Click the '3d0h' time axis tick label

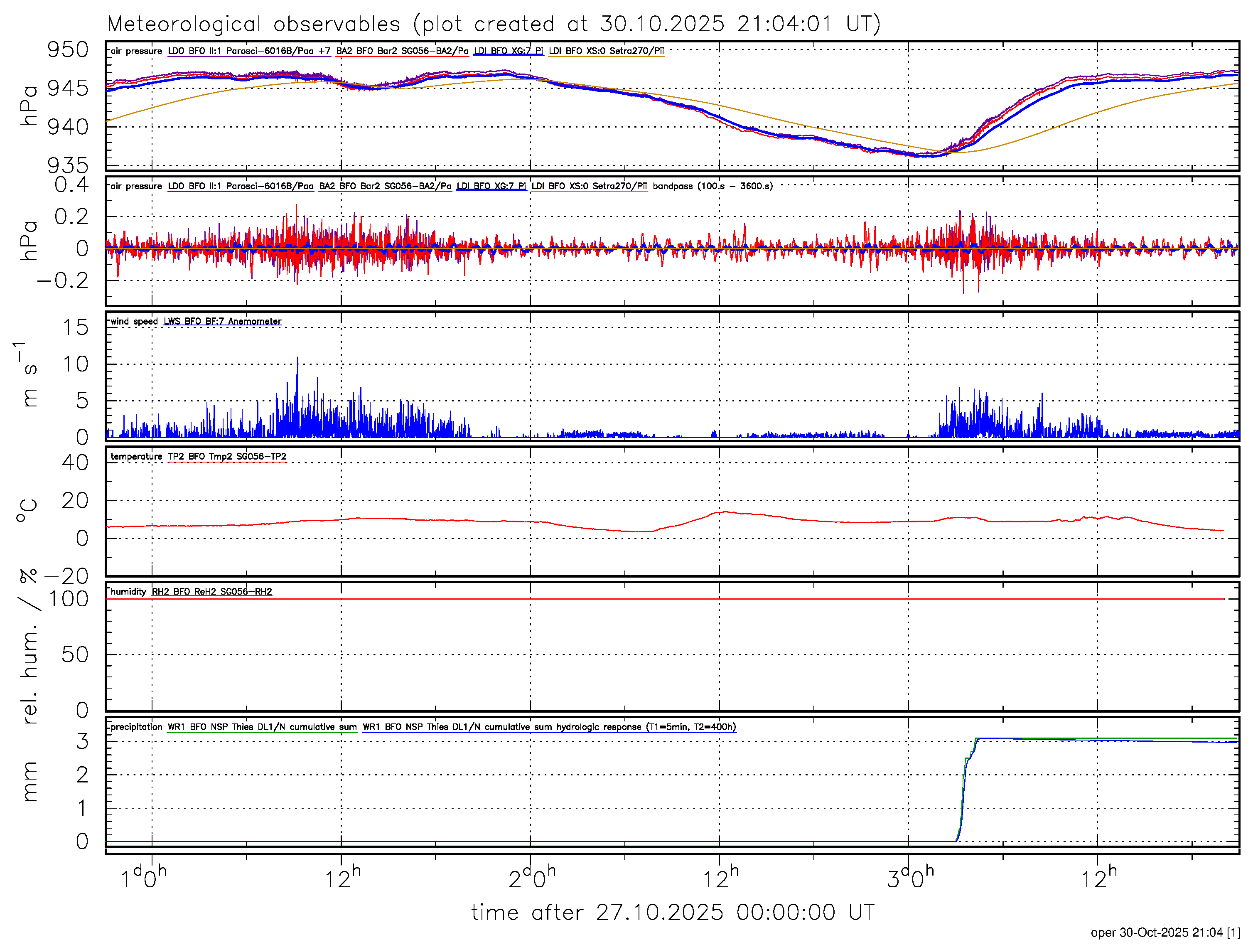click(910, 878)
